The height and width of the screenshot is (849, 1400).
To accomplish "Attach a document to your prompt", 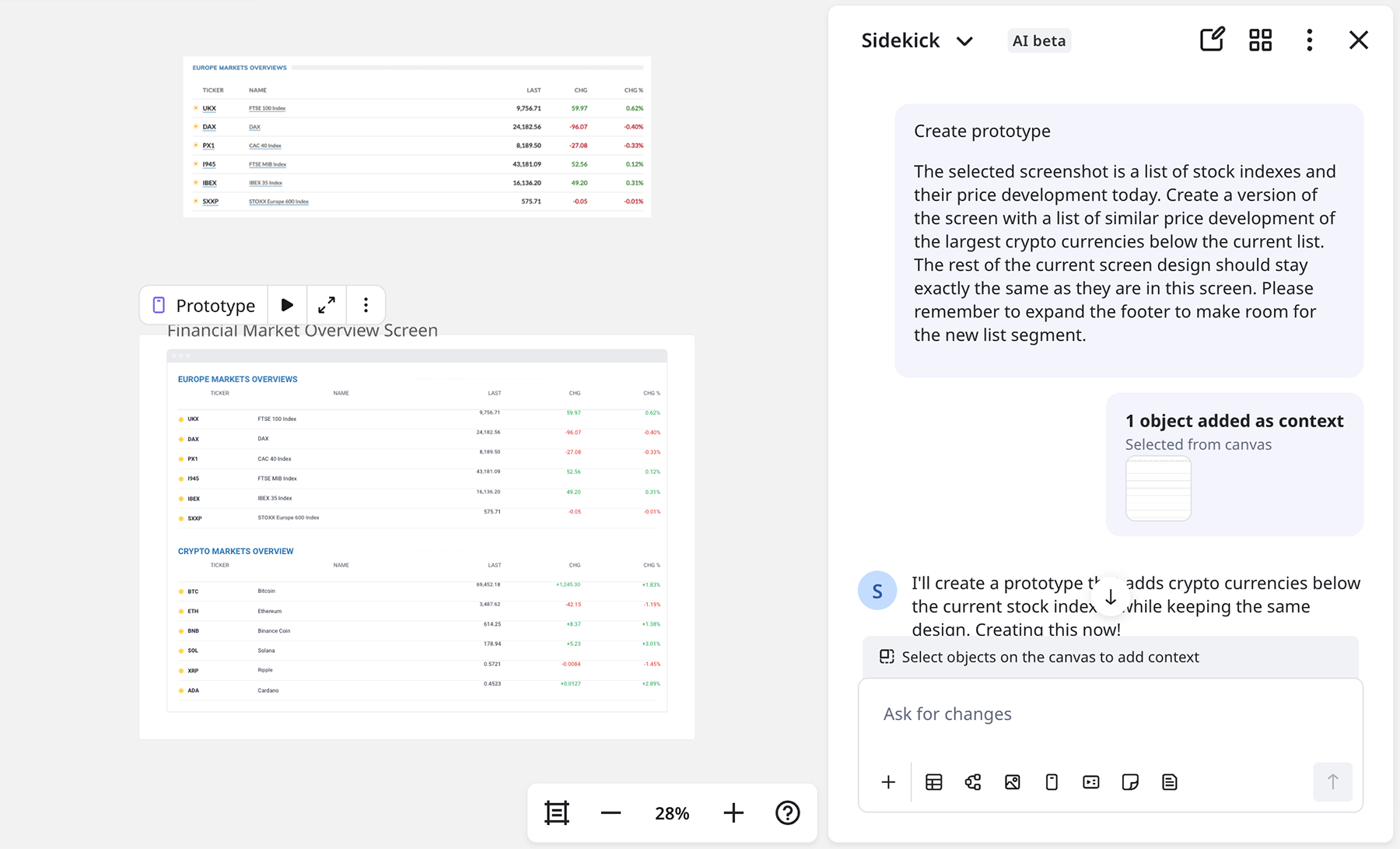I will tap(1169, 782).
